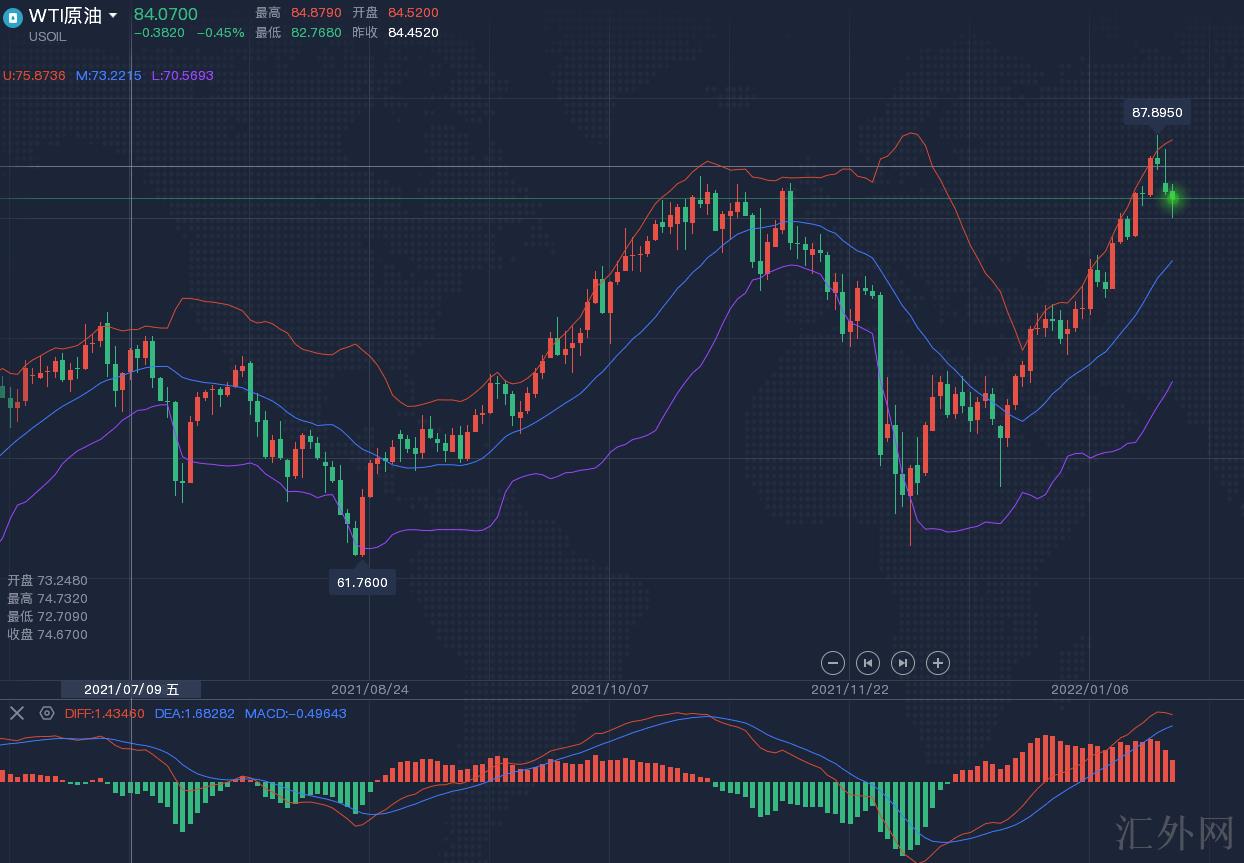Click the USOIL ticker symbol text
This screenshot has height=863, width=1244.
click(47, 37)
